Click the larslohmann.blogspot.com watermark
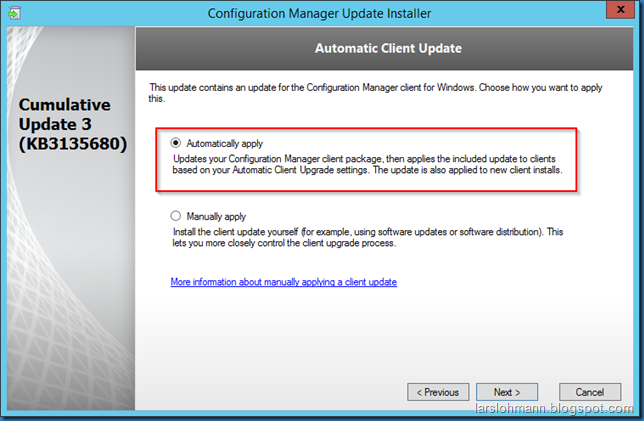 554,408
